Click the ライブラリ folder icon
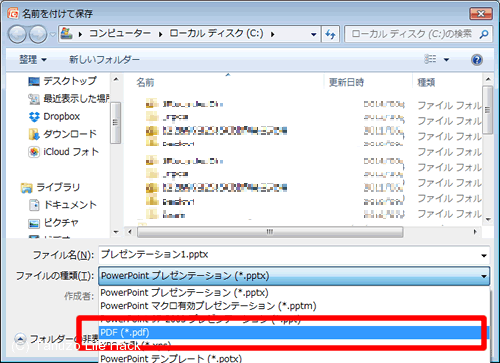 coord(26,188)
